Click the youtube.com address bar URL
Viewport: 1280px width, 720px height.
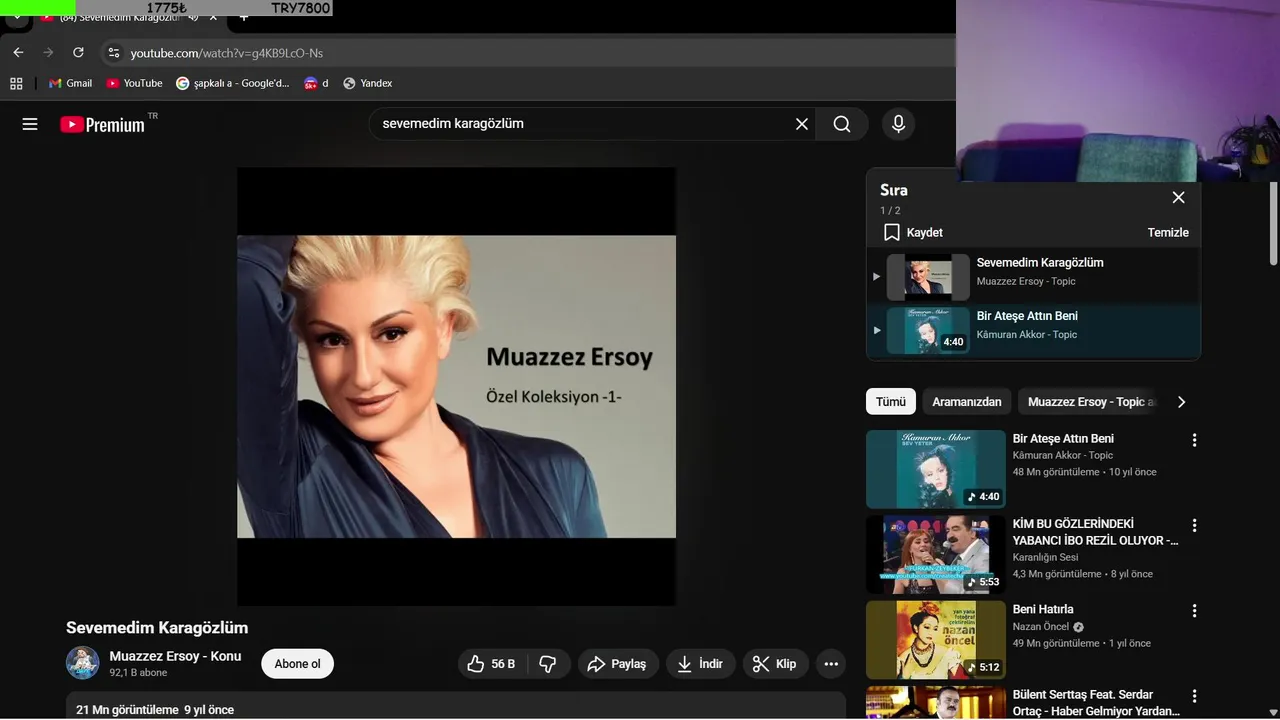coord(227,53)
